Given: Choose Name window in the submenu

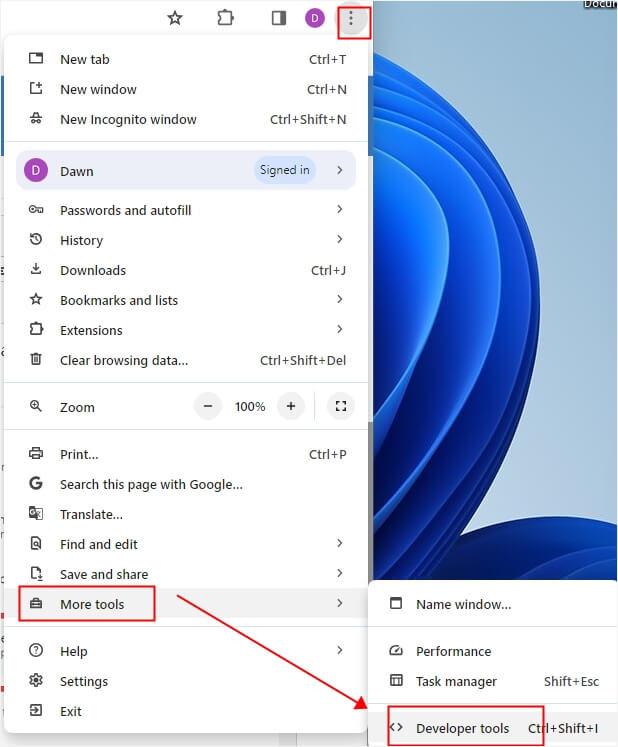Looking at the screenshot, I should click(x=463, y=604).
